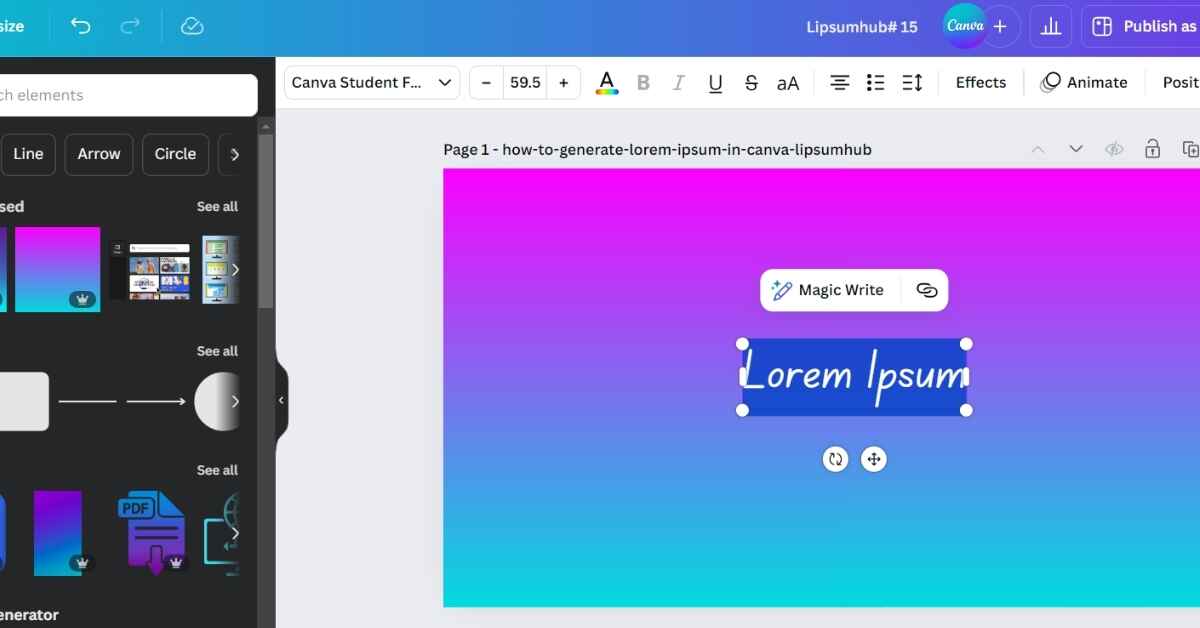Image resolution: width=1200 pixels, height=628 pixels.
Task: Select the Circle shape tab
Action: pos(175,154)
